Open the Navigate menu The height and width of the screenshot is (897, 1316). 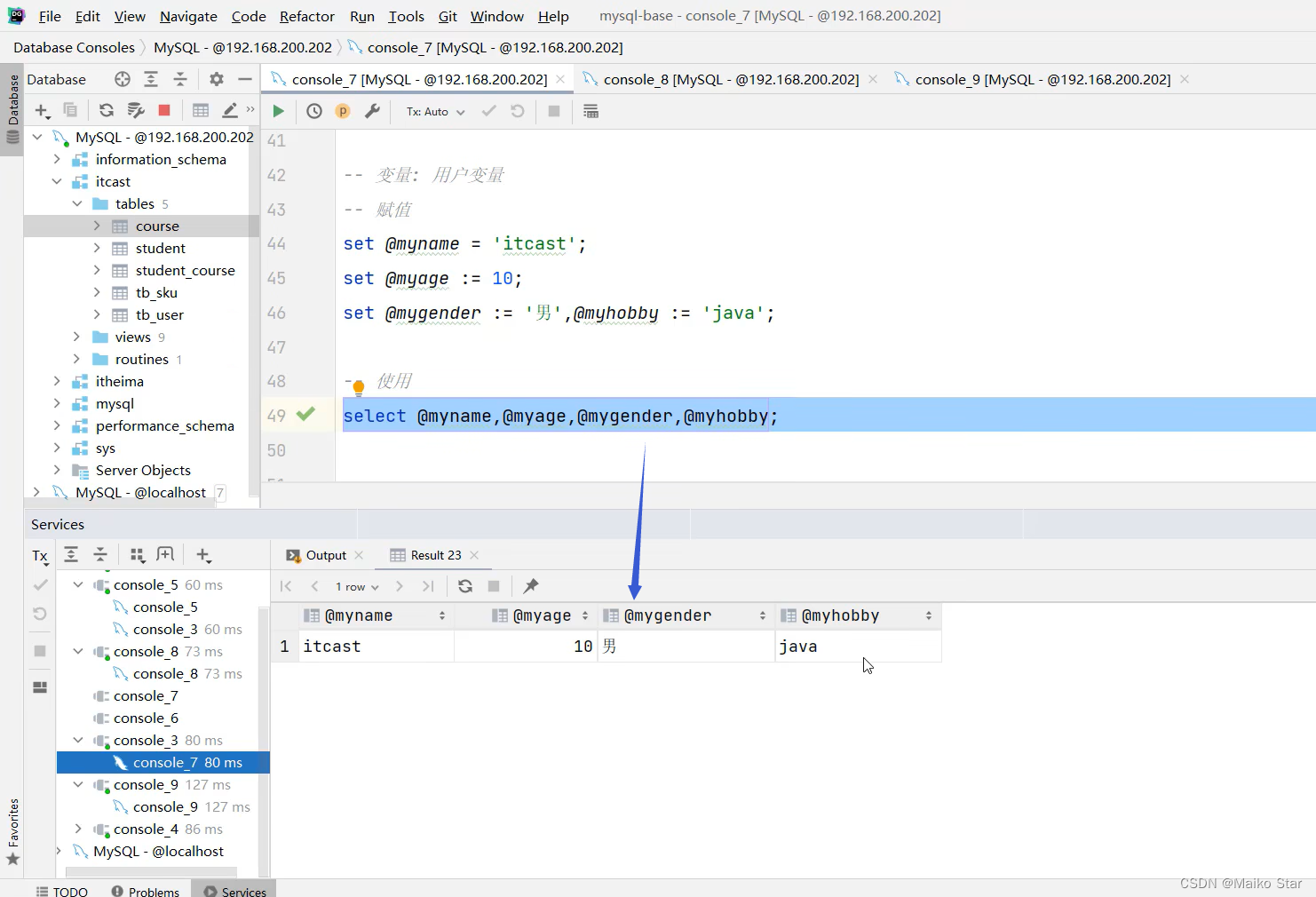pos(188,16)
